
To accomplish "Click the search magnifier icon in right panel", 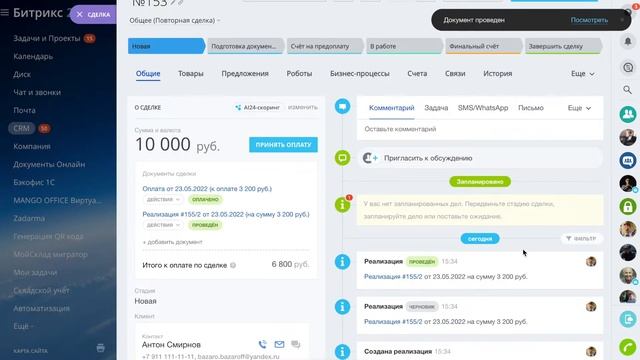I will coord(627,89).
